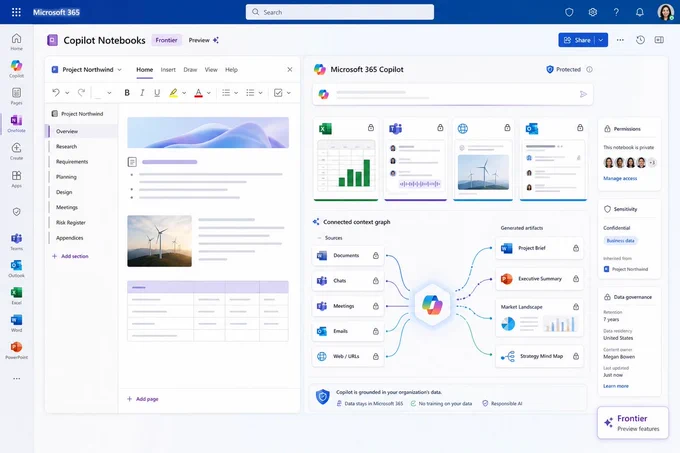Launch Excel from the left sidebar
Screen dimensions: 680x453
click(x=16, y=296)
